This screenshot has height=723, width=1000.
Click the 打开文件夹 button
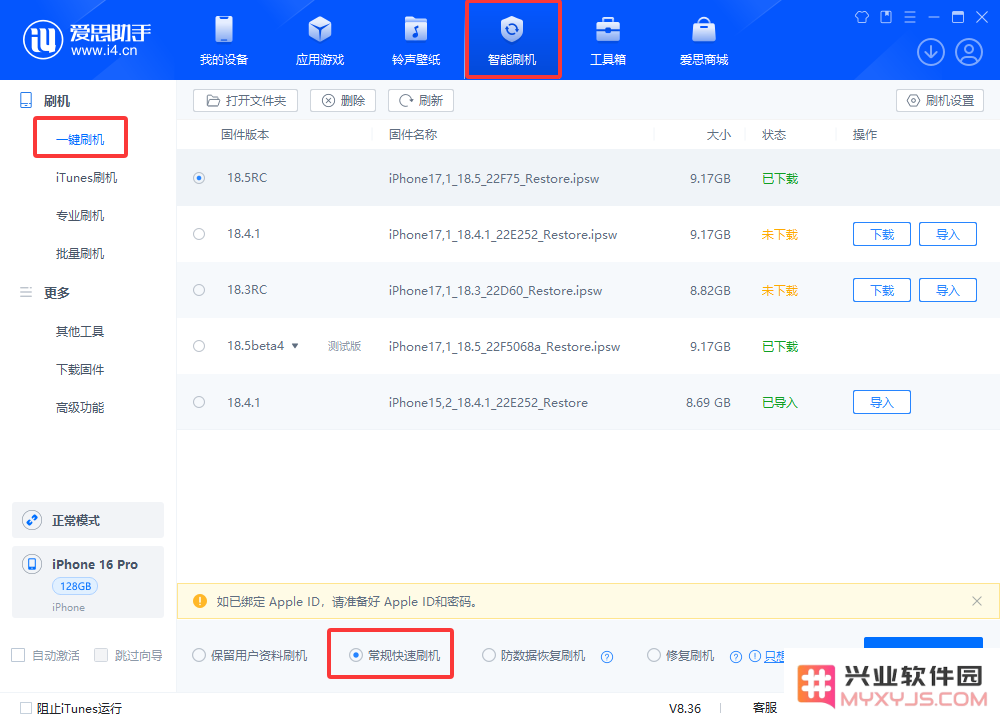click(246, 101)
